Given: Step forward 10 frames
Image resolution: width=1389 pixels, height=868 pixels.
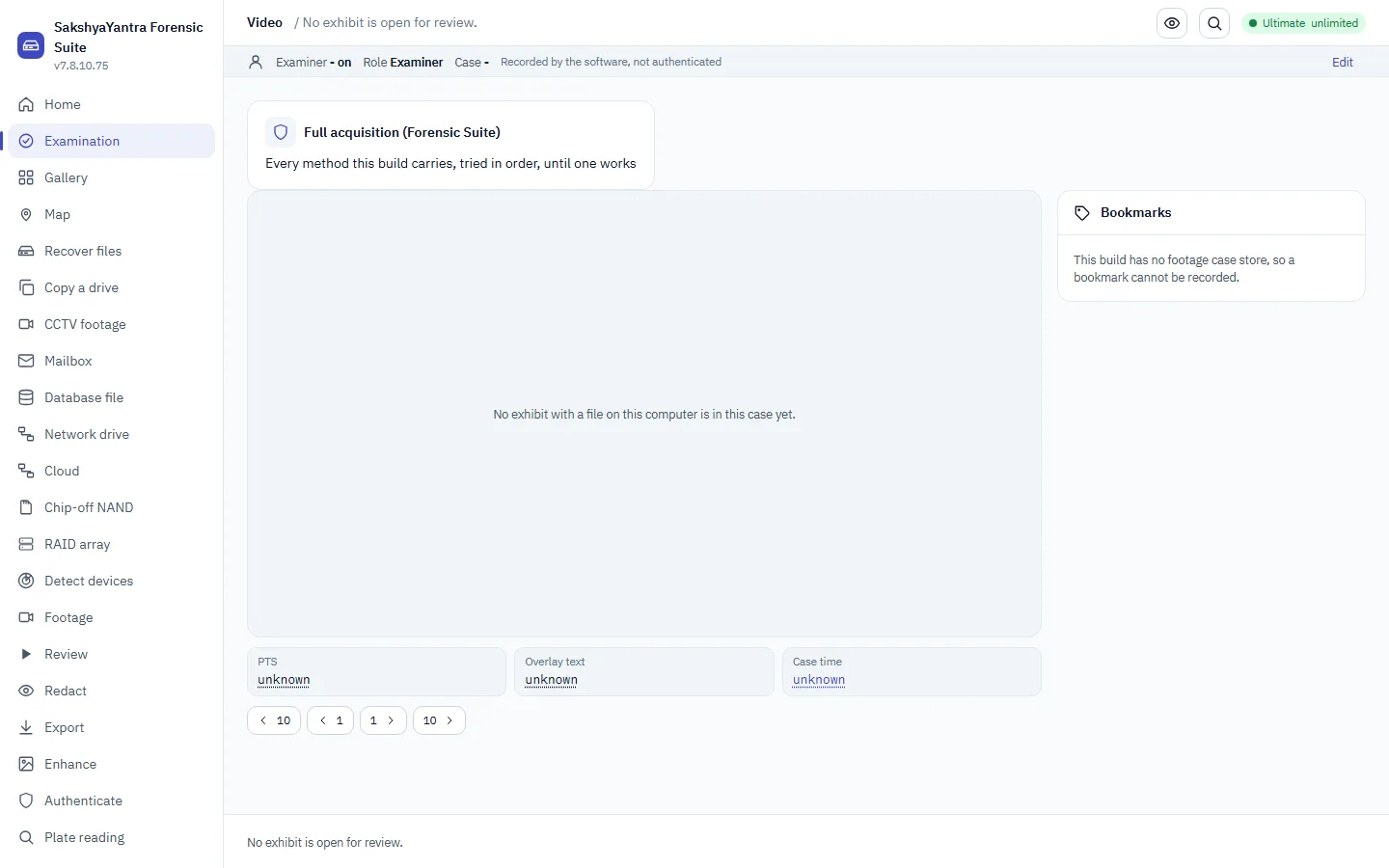Looking at the screenshot, I should (x=439, y=720).
